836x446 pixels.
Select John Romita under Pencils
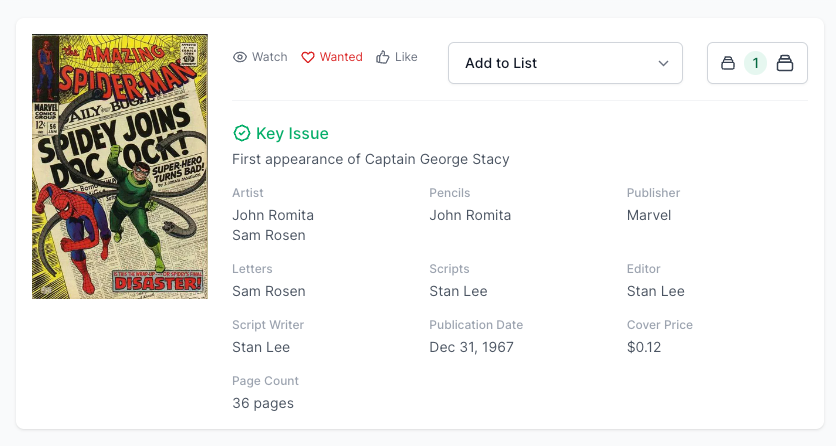(x=470, y=215)
